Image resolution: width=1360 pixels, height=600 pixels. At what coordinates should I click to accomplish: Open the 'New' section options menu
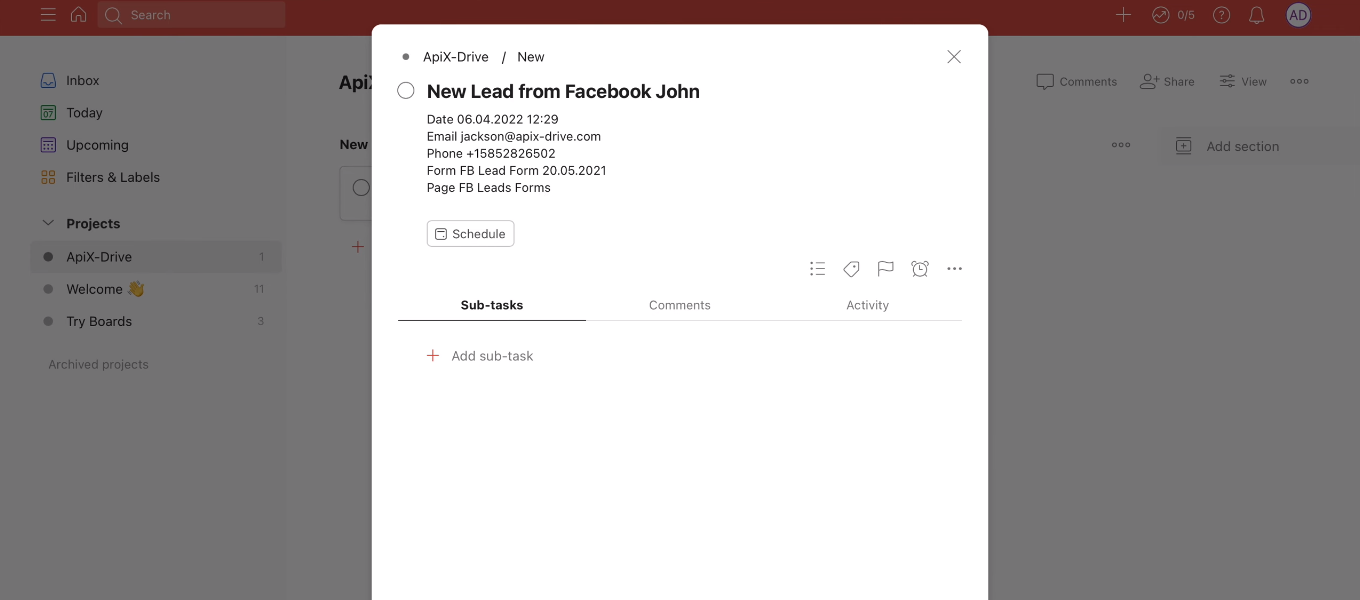pos(1121,144)
